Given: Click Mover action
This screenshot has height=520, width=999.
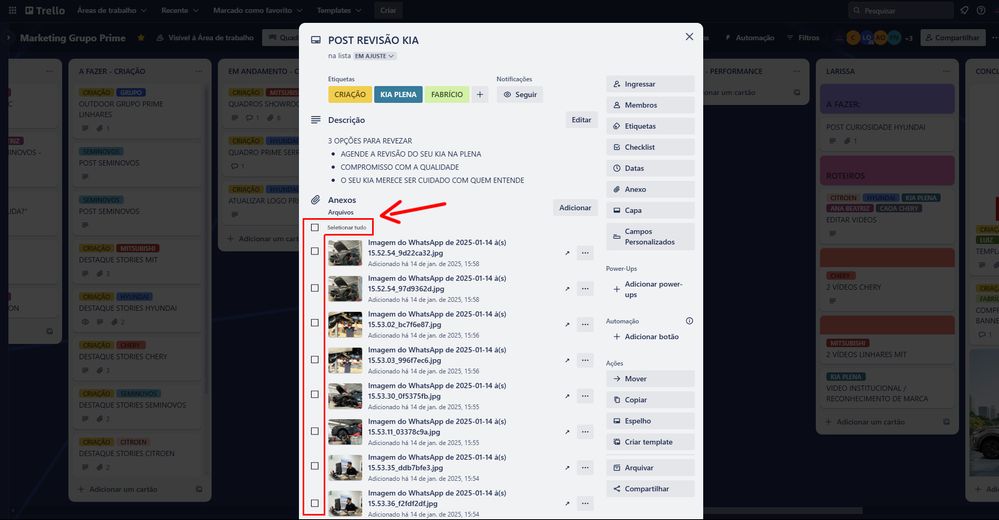Looking at the screenshot, I should (650, 379).
